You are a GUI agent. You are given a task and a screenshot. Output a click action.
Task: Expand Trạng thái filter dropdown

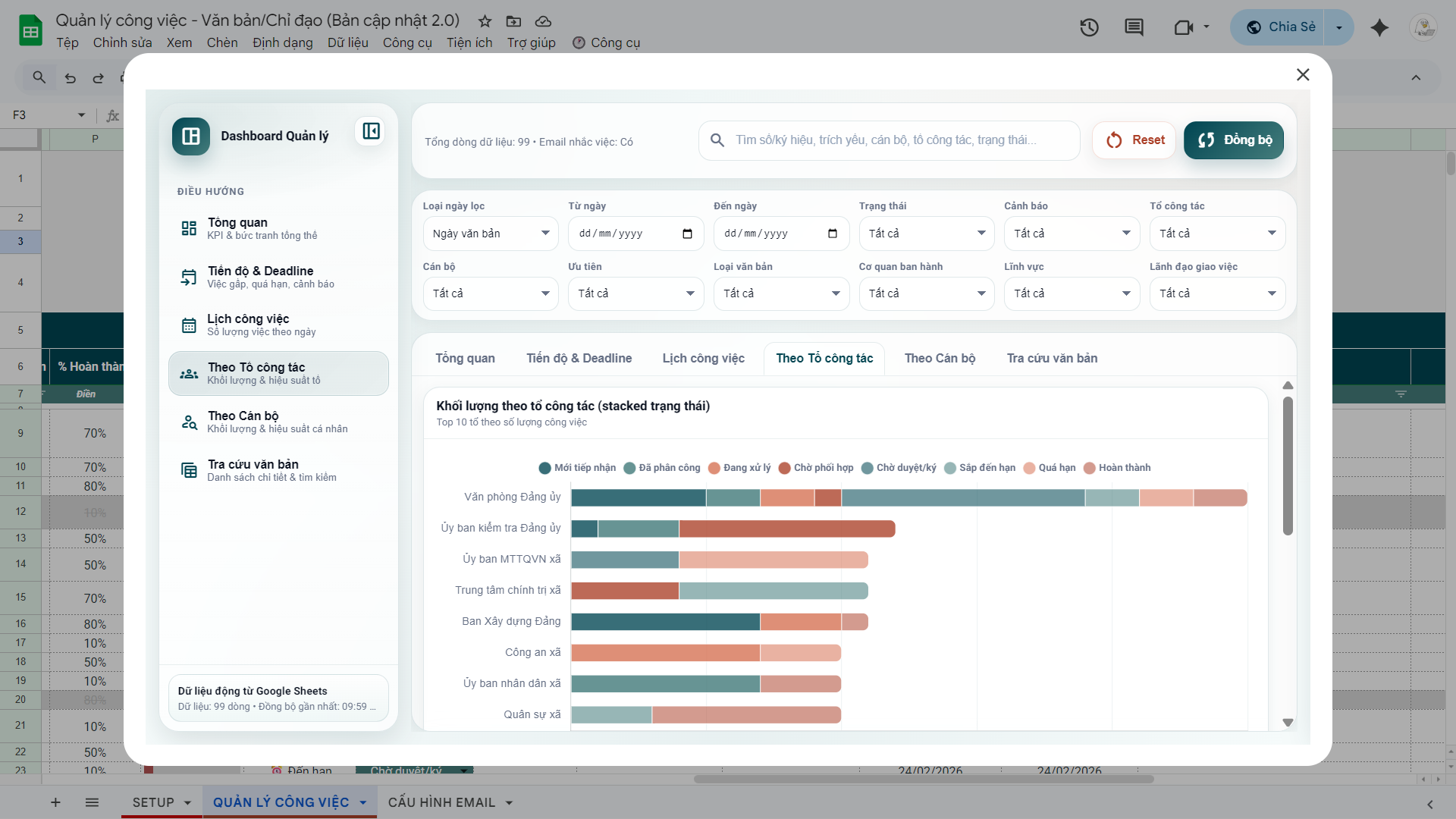(x=926, y=234)
